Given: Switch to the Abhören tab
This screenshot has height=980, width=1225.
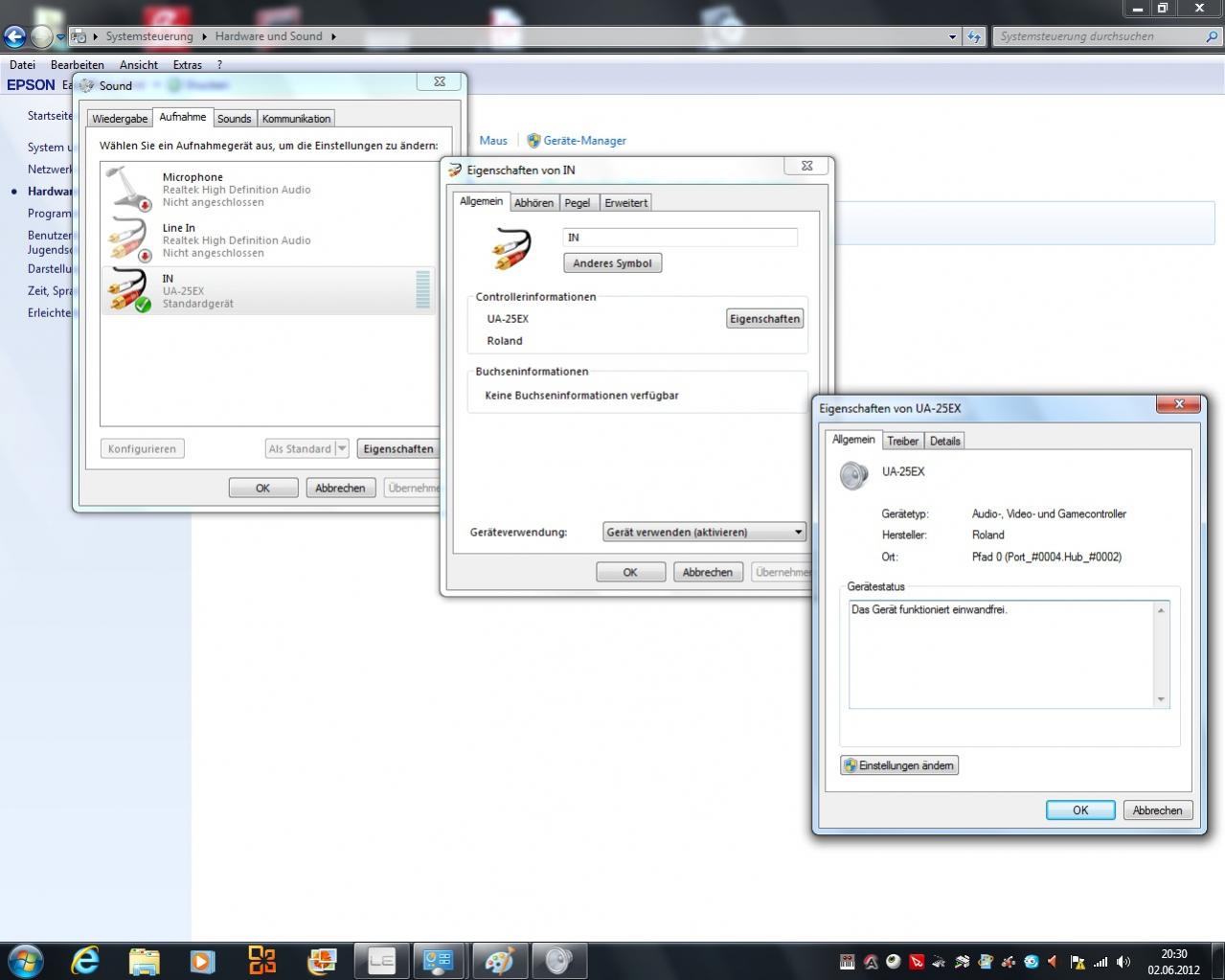Looking at the screenshot, I should pyautogui.click(x=533, y=203).
